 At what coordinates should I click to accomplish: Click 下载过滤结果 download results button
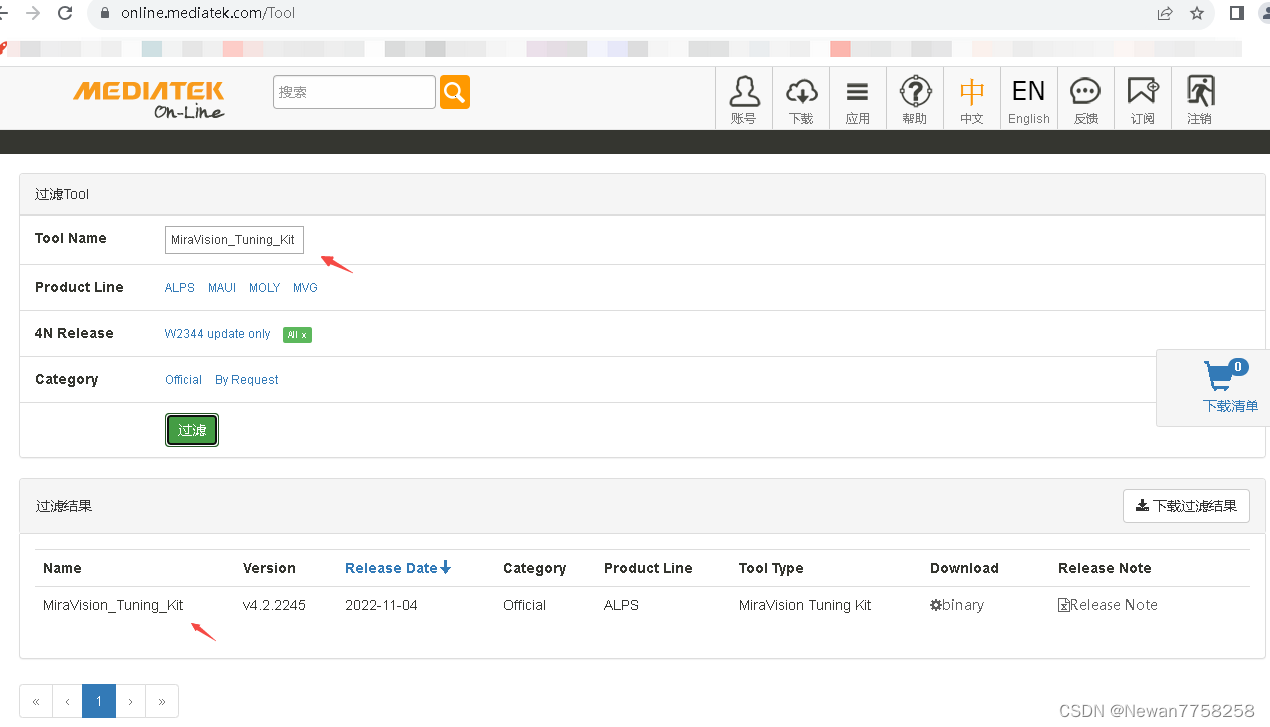tap(1186, 506)
